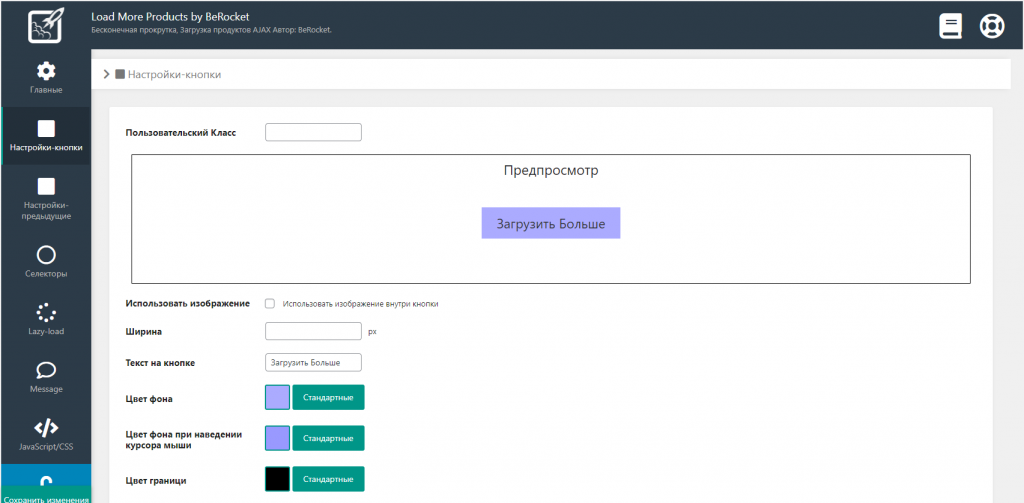Open the JavaScript/CSS code icon
Screen dimensions: 1024x503
tap(46, 429)
